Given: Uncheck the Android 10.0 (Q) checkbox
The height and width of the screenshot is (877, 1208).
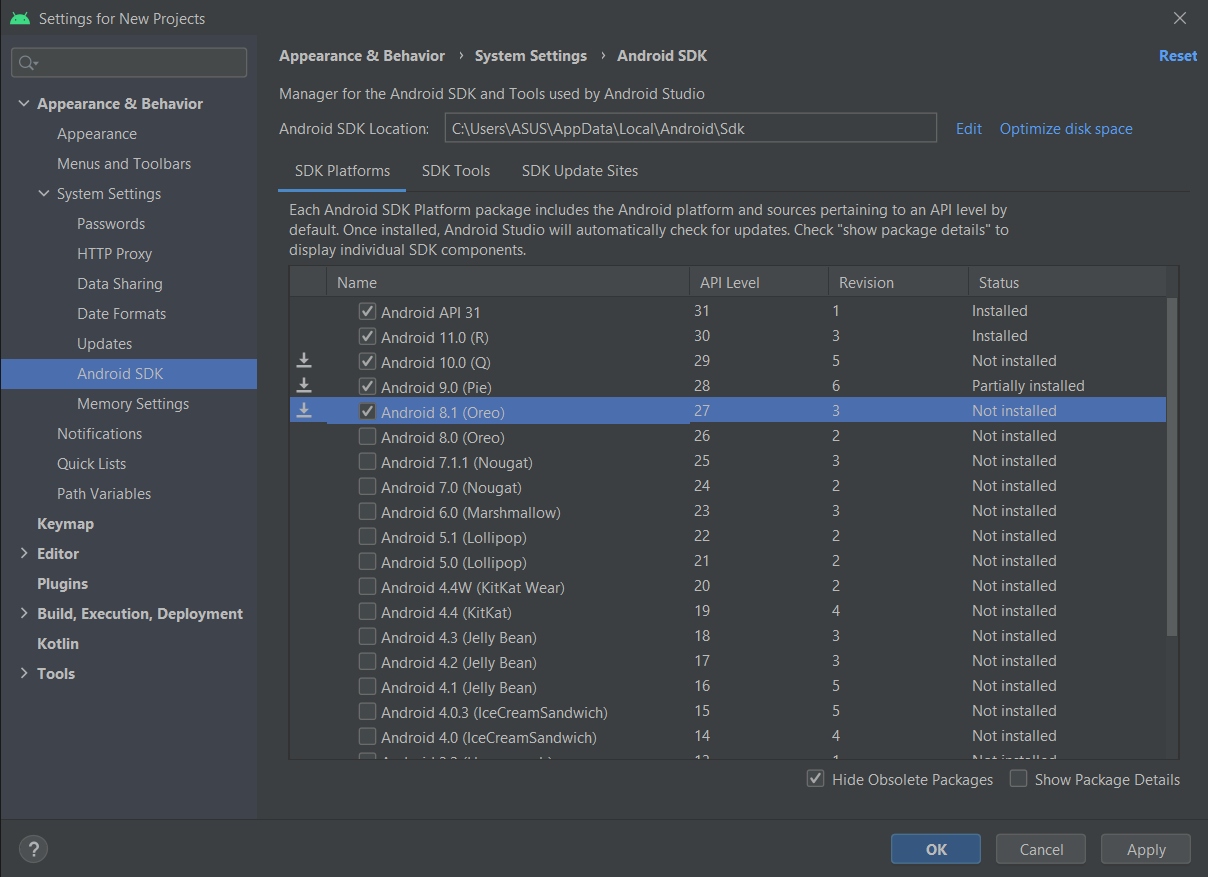Looking at the screenshot, I should (x=367, y=361).
